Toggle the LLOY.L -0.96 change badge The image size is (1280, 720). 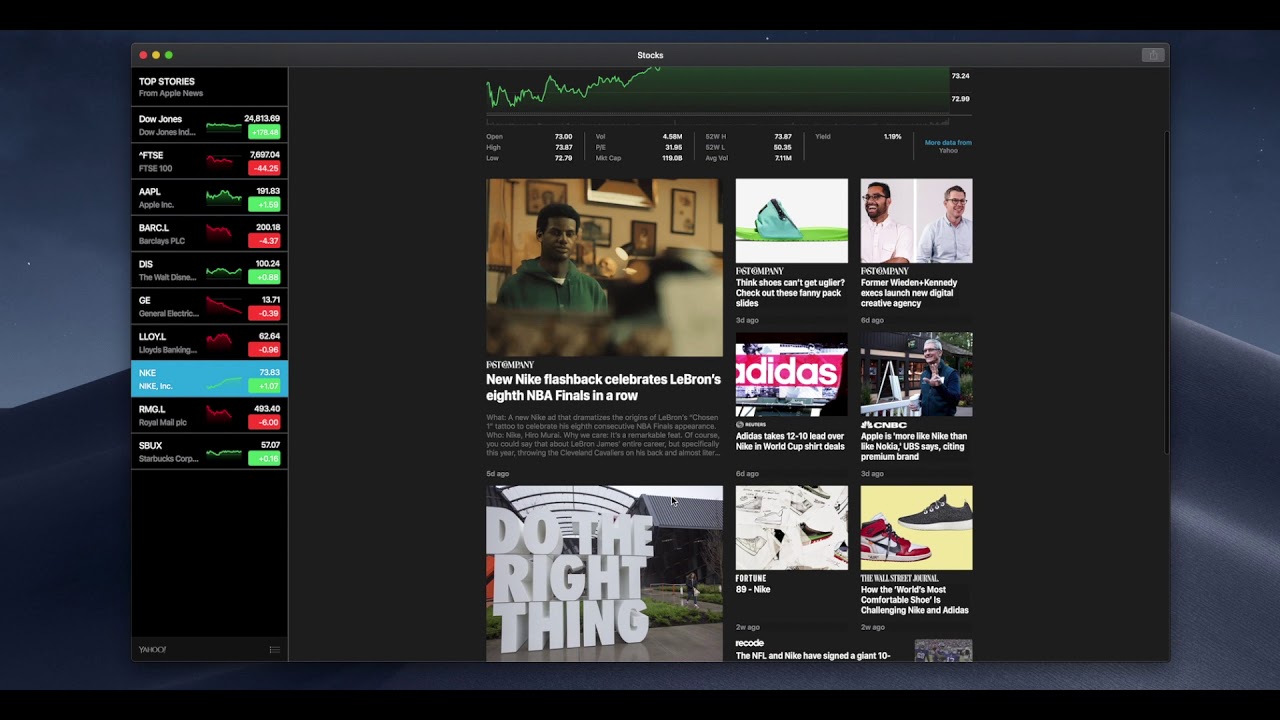[x=264, y=350]
